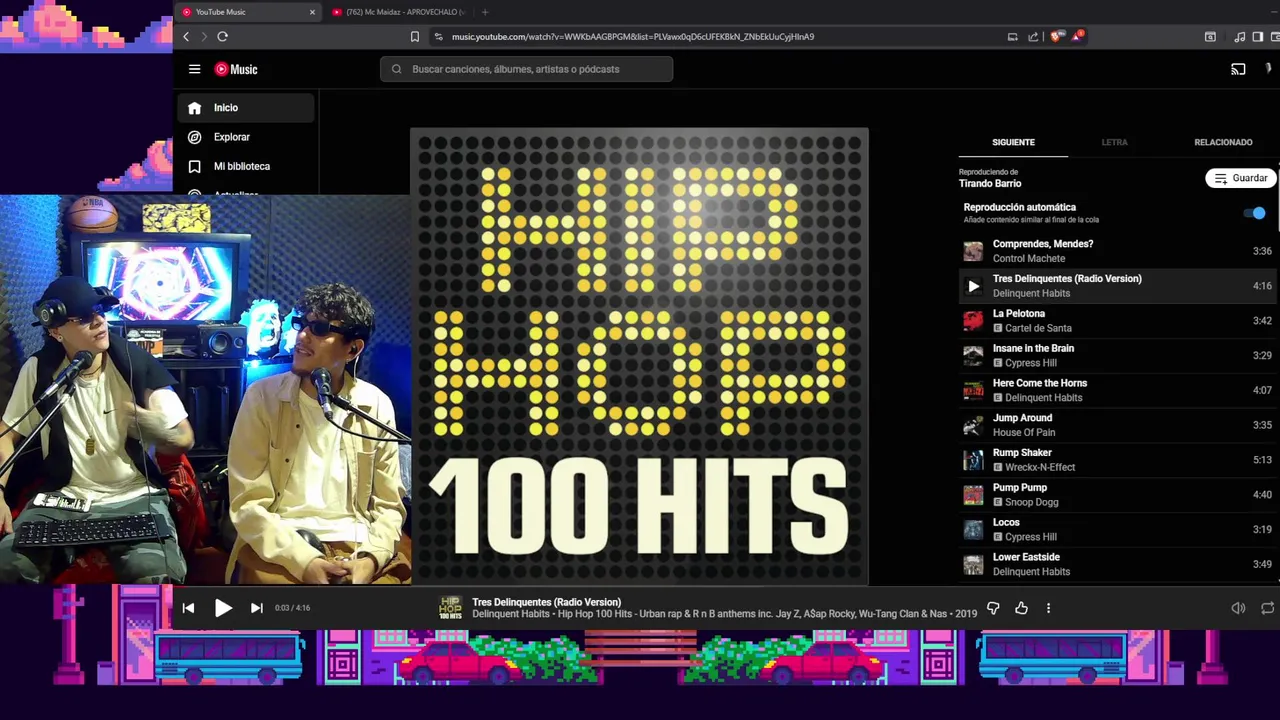Open a new browser tab
1280x720 pixels.
(485, 12)
